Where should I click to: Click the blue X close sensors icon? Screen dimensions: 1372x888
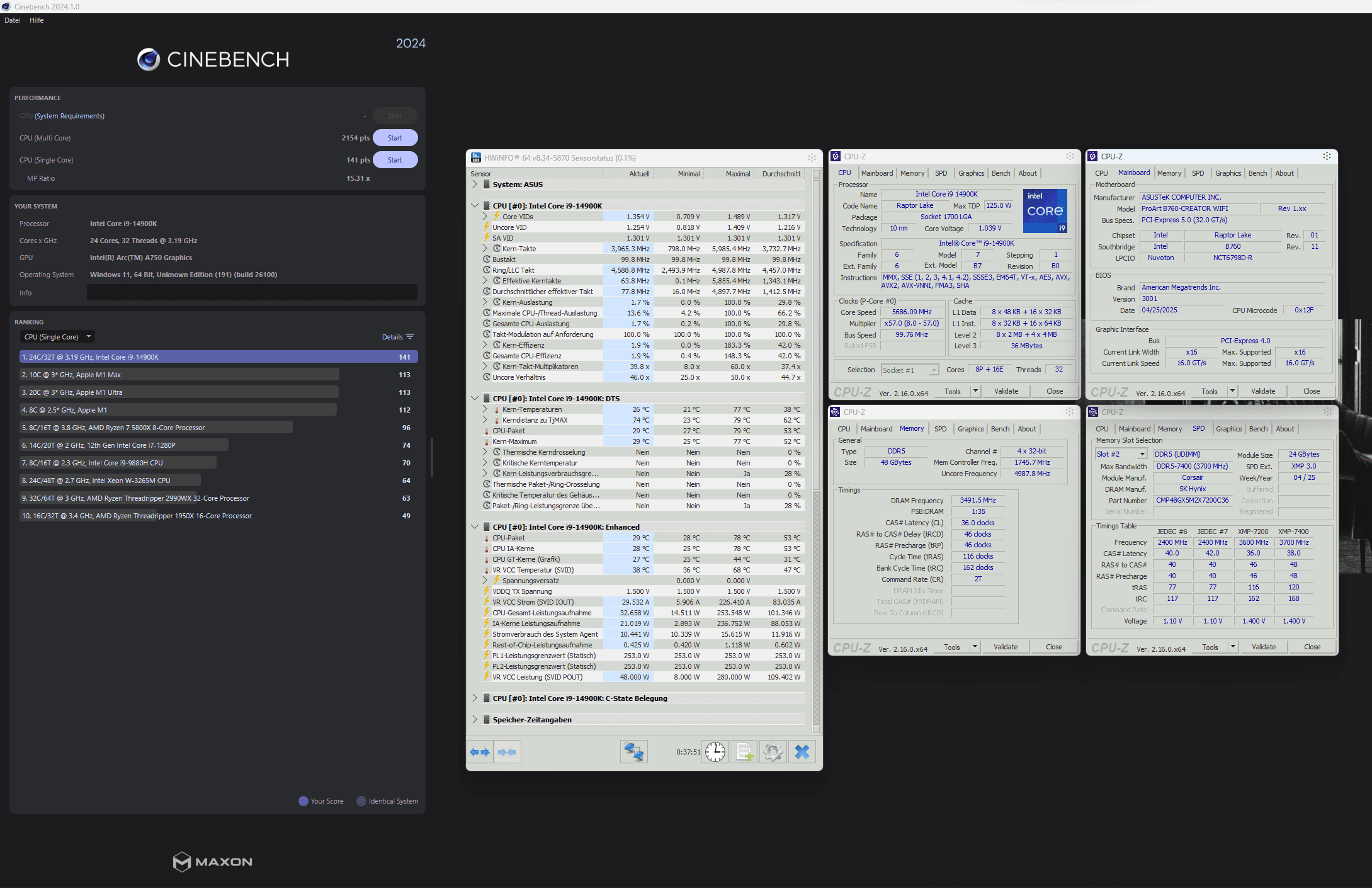[802, 752]
